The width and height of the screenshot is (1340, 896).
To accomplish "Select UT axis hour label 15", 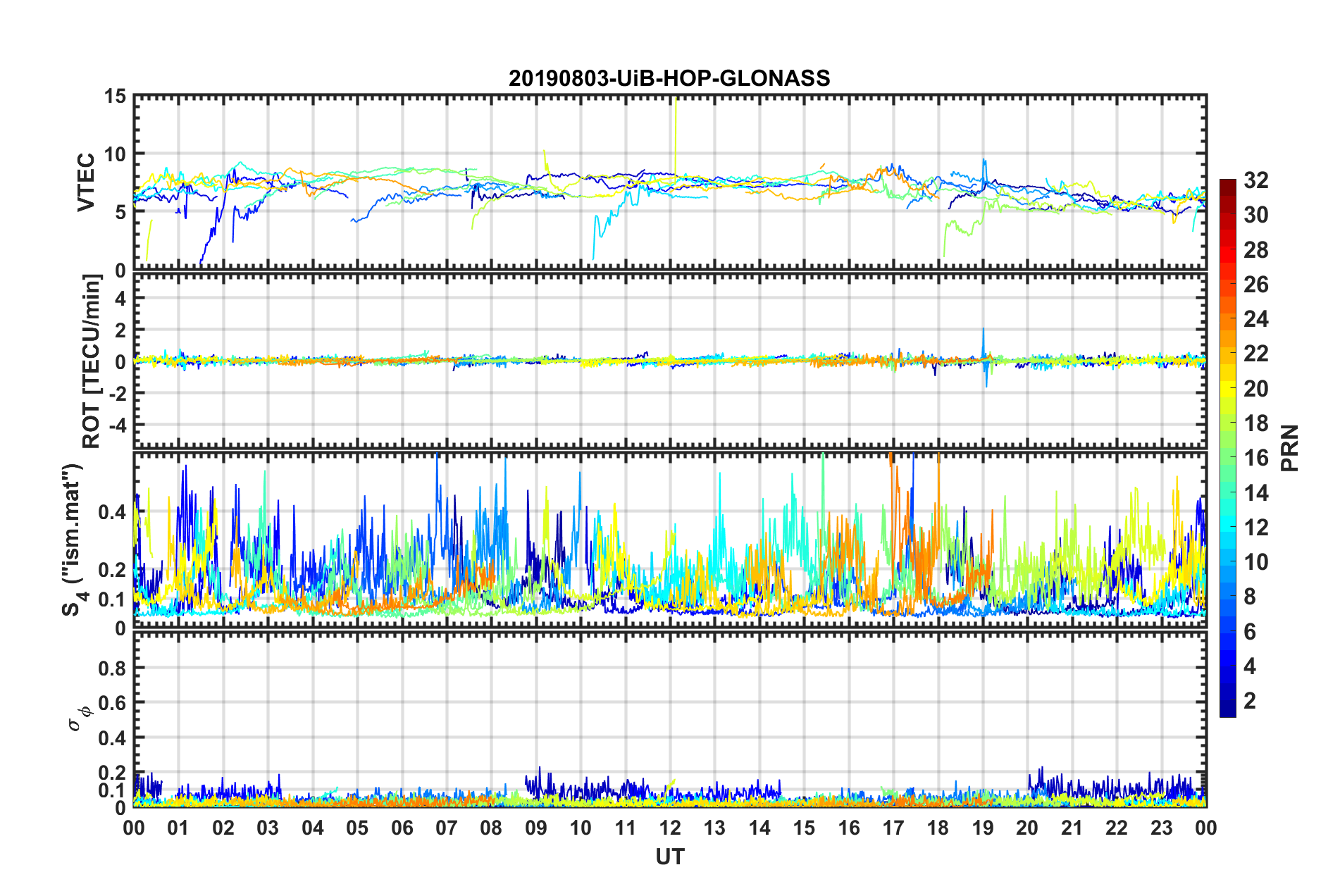I will coord(804,828).
